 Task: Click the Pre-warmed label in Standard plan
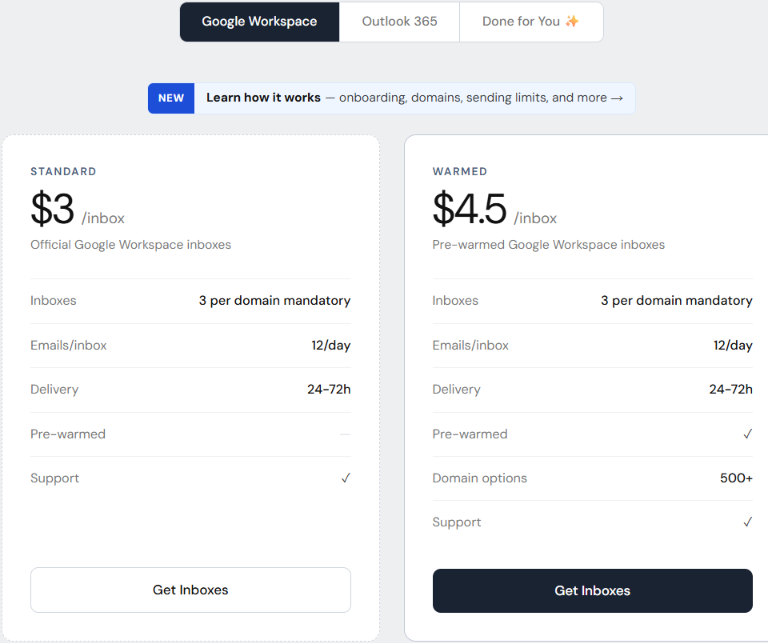click(x=68, y=434)
